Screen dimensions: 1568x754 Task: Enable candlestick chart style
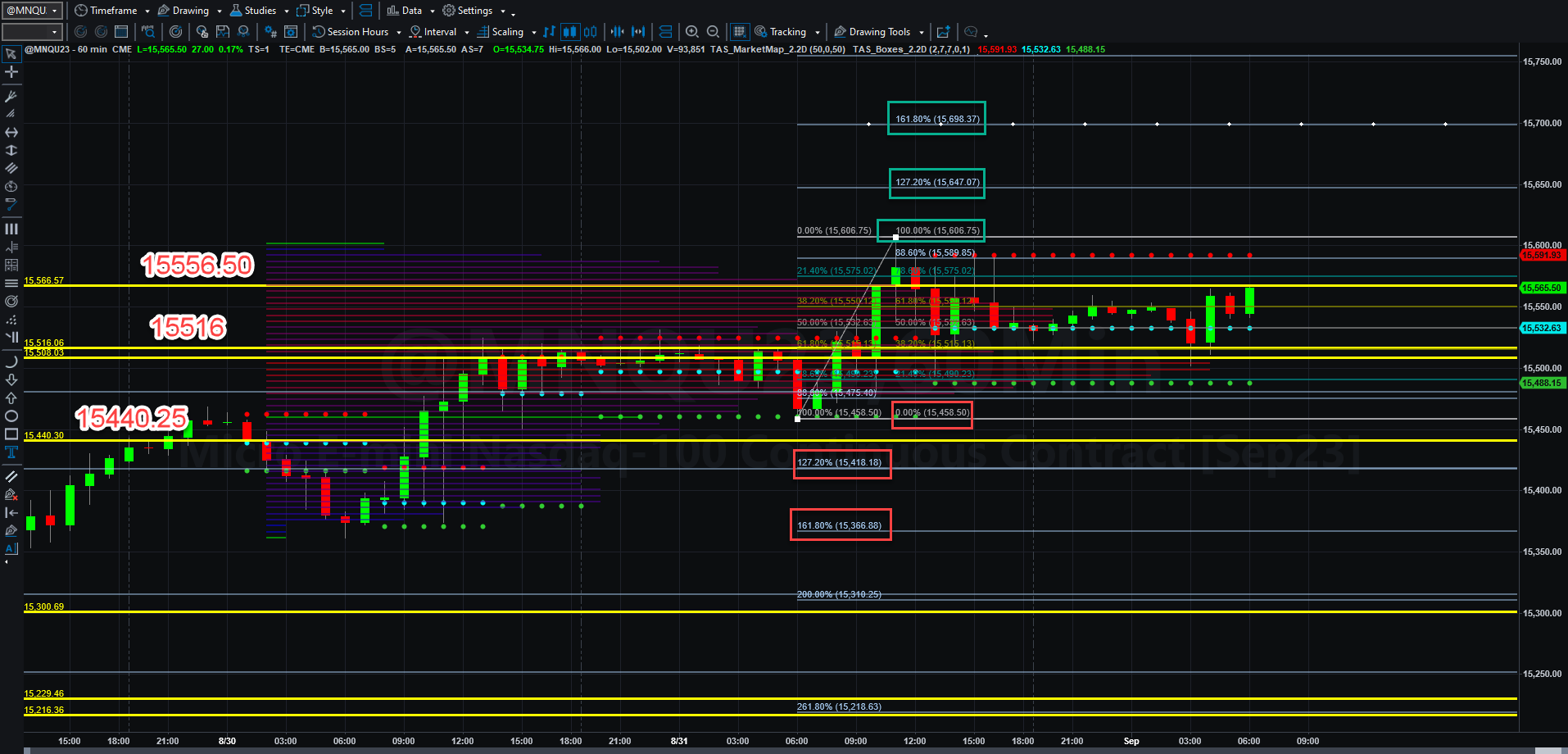point(569,32)
